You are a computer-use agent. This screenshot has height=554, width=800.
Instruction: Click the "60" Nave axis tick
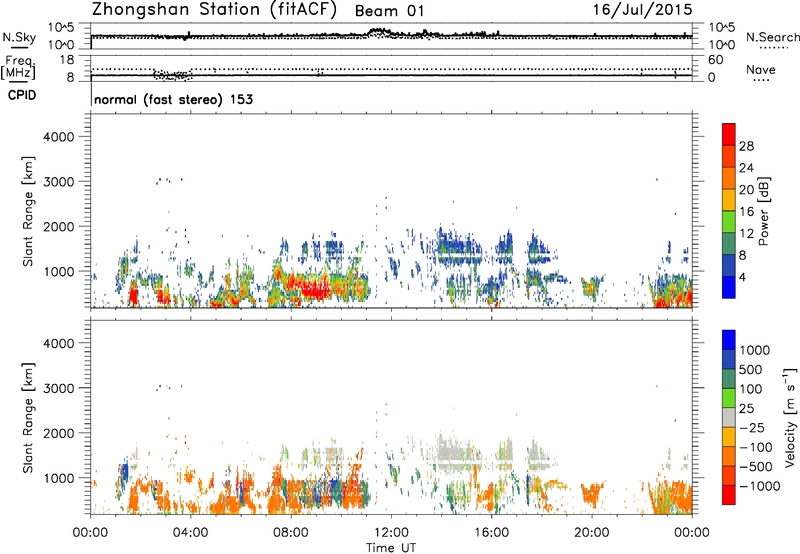coord(715,60)
